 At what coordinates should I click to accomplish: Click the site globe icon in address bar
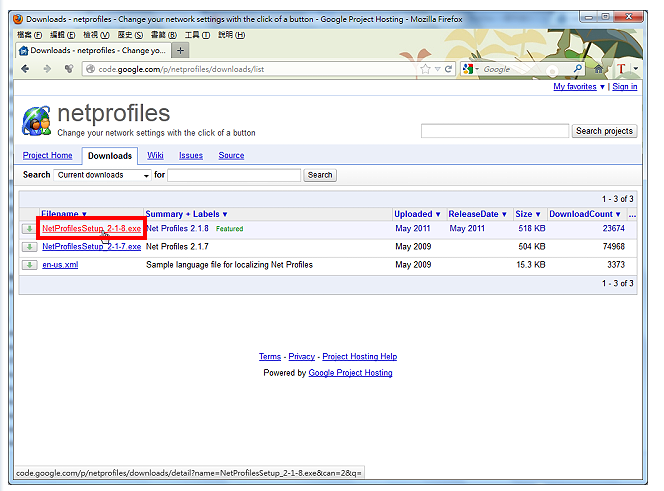[x=90, y=69]
